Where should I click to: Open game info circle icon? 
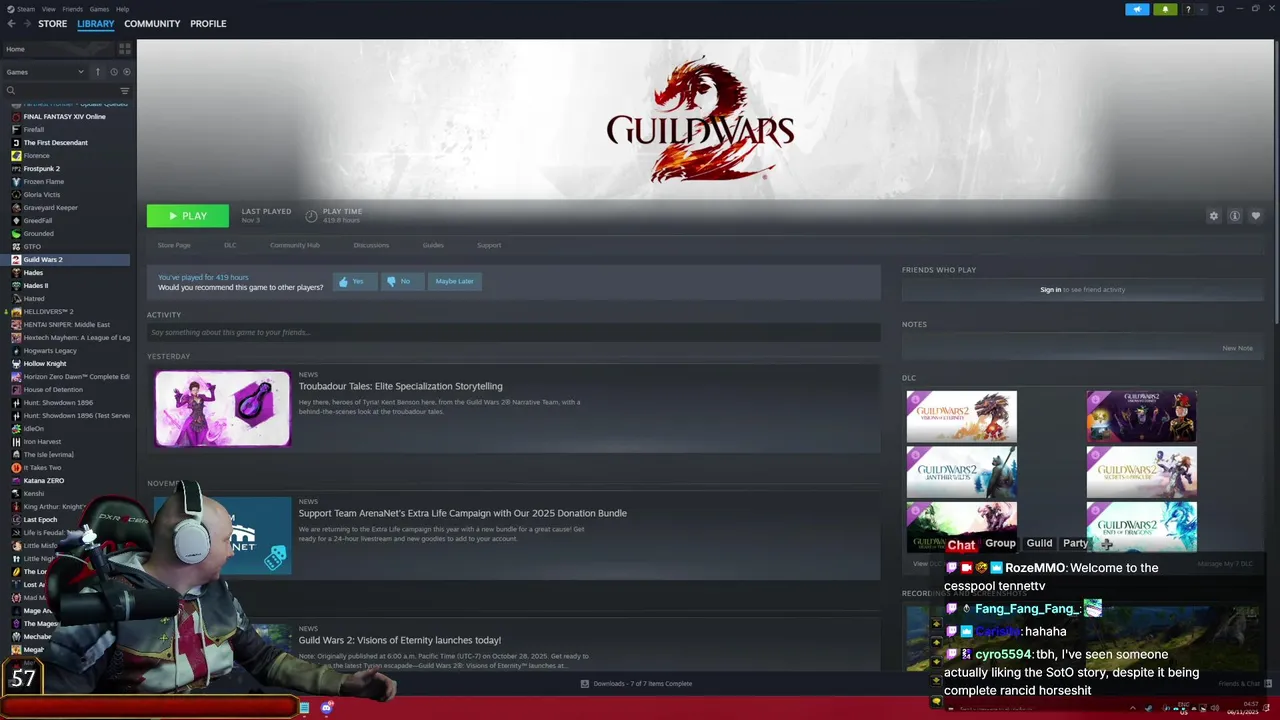tap(1235, 216)
